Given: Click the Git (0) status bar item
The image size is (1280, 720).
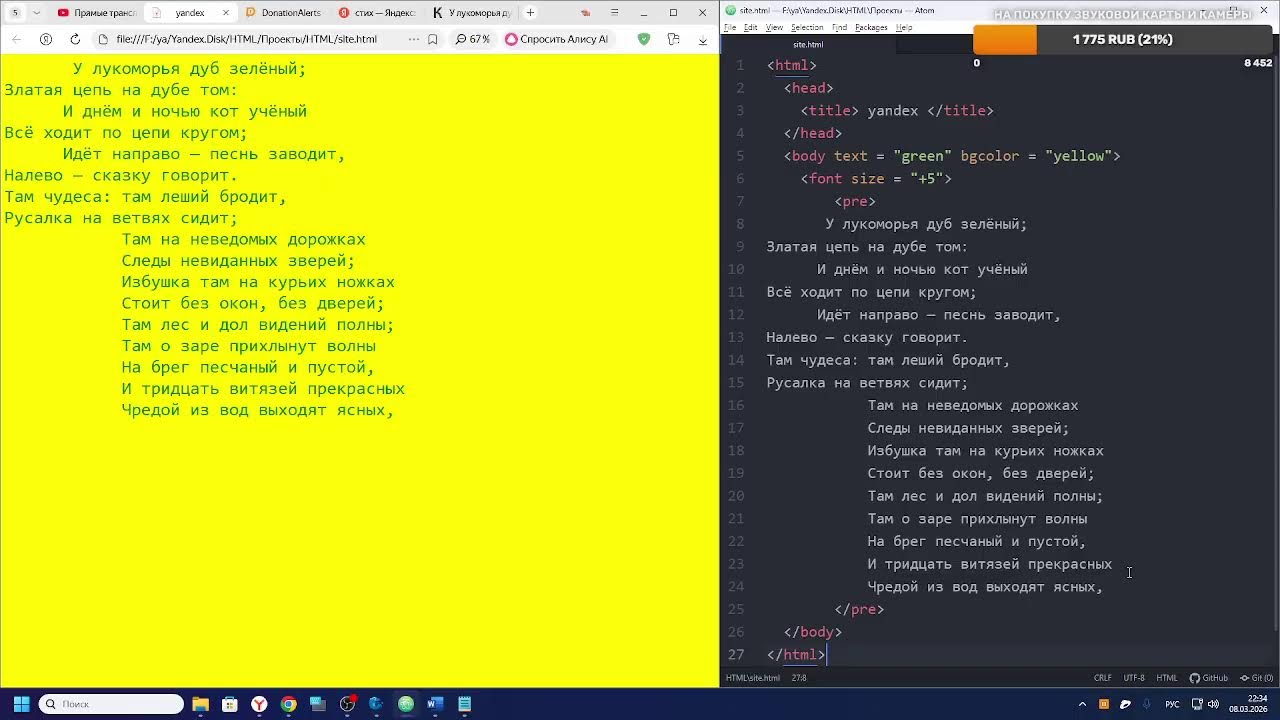Looking at the screenshot, I should tap(1256, 678).
